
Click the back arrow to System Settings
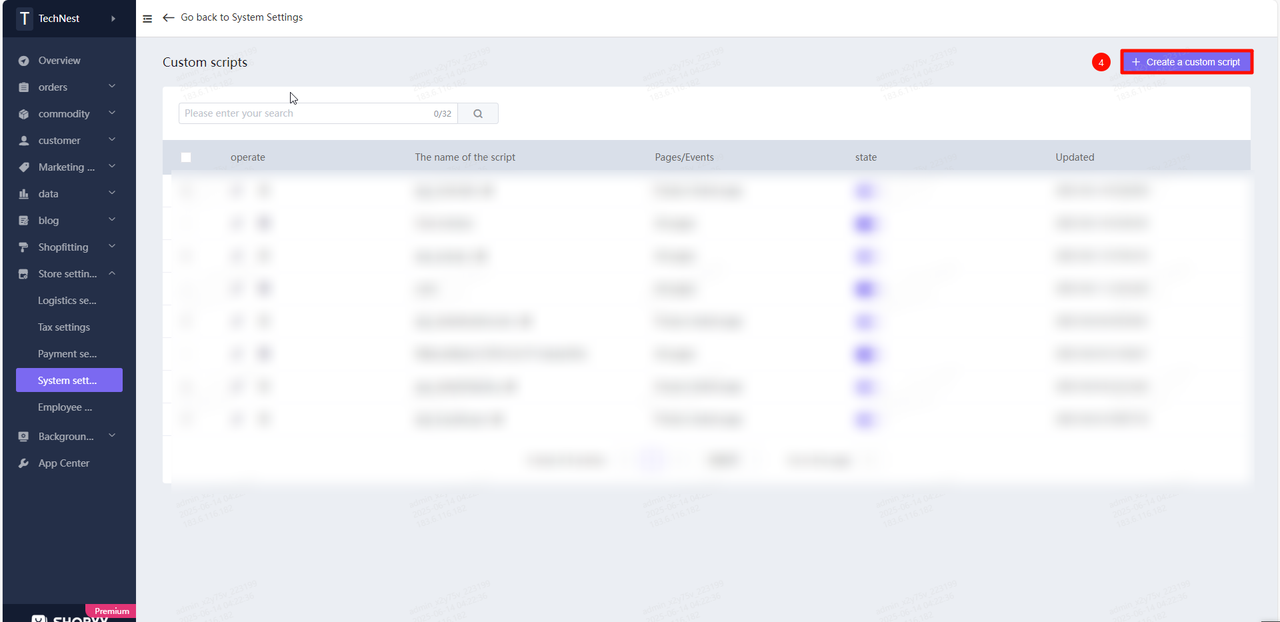tap(168, 18)
